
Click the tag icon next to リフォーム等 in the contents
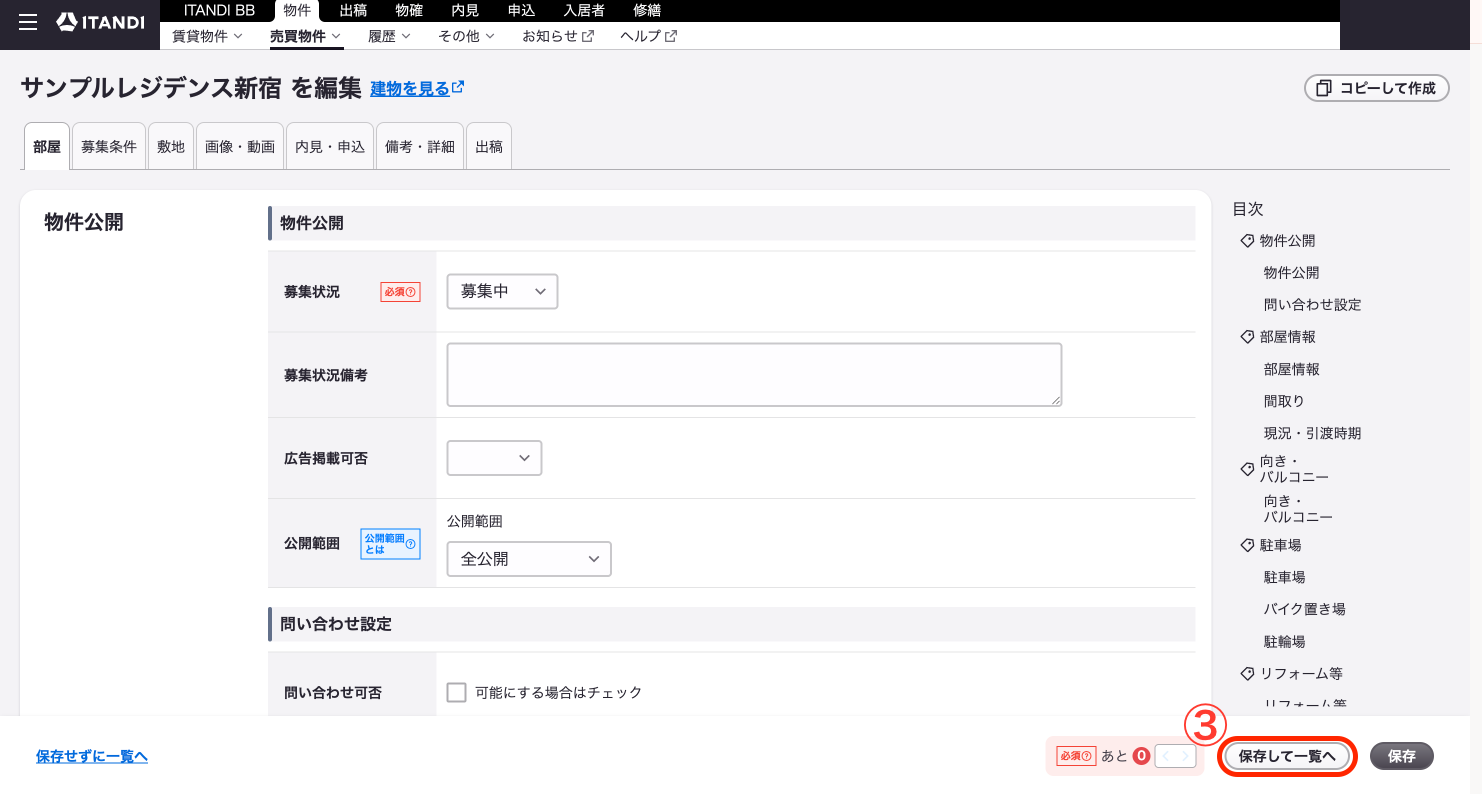[1247, 673]
